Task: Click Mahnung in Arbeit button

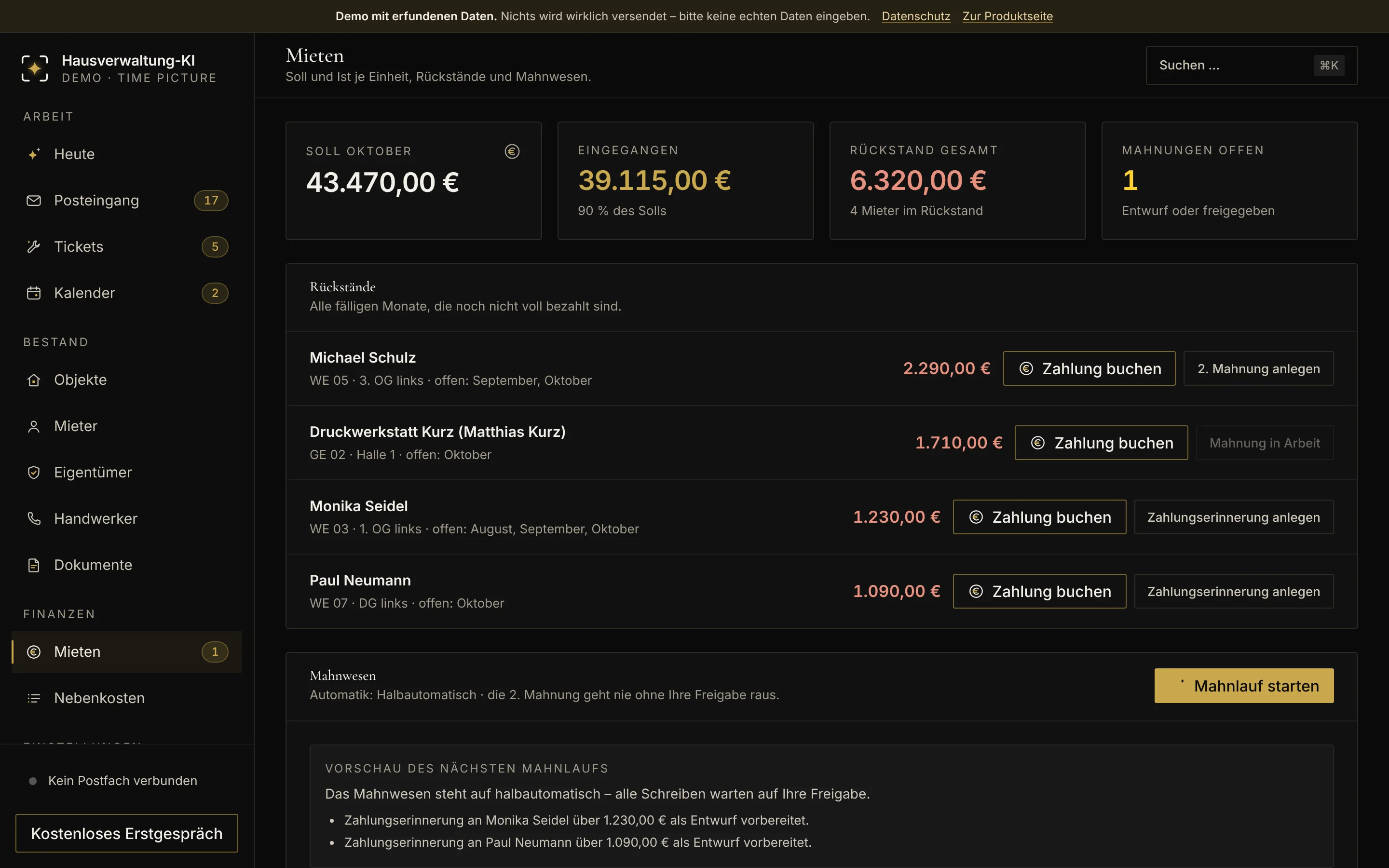Action: [x=1265, y=443]
